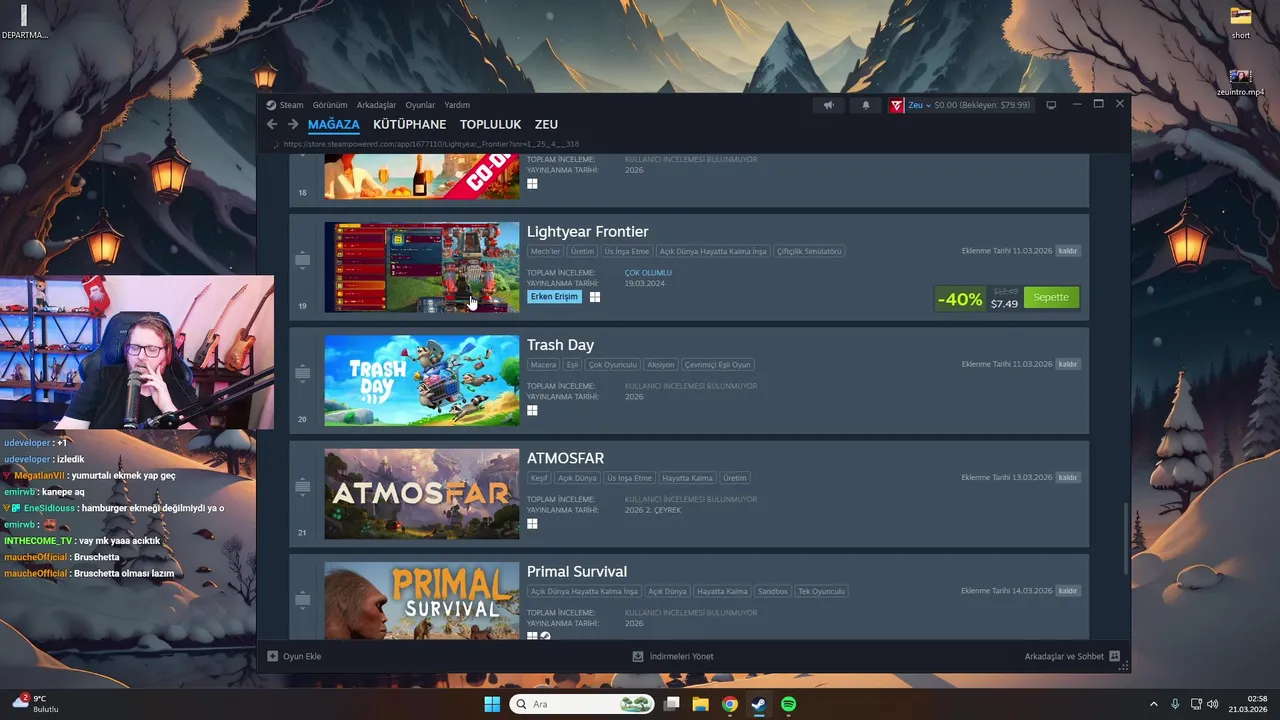Open the volume control in system tray
The image size is (1280, 720).
tap(1213, 704)
